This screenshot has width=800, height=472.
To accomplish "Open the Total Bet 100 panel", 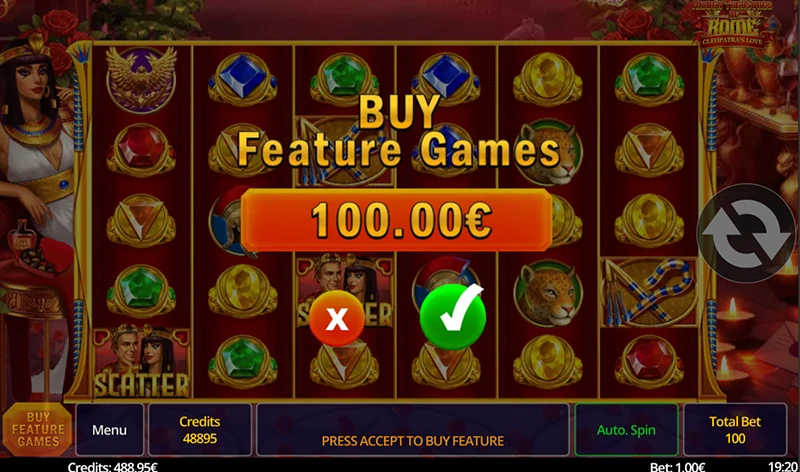I will (735, 430).
